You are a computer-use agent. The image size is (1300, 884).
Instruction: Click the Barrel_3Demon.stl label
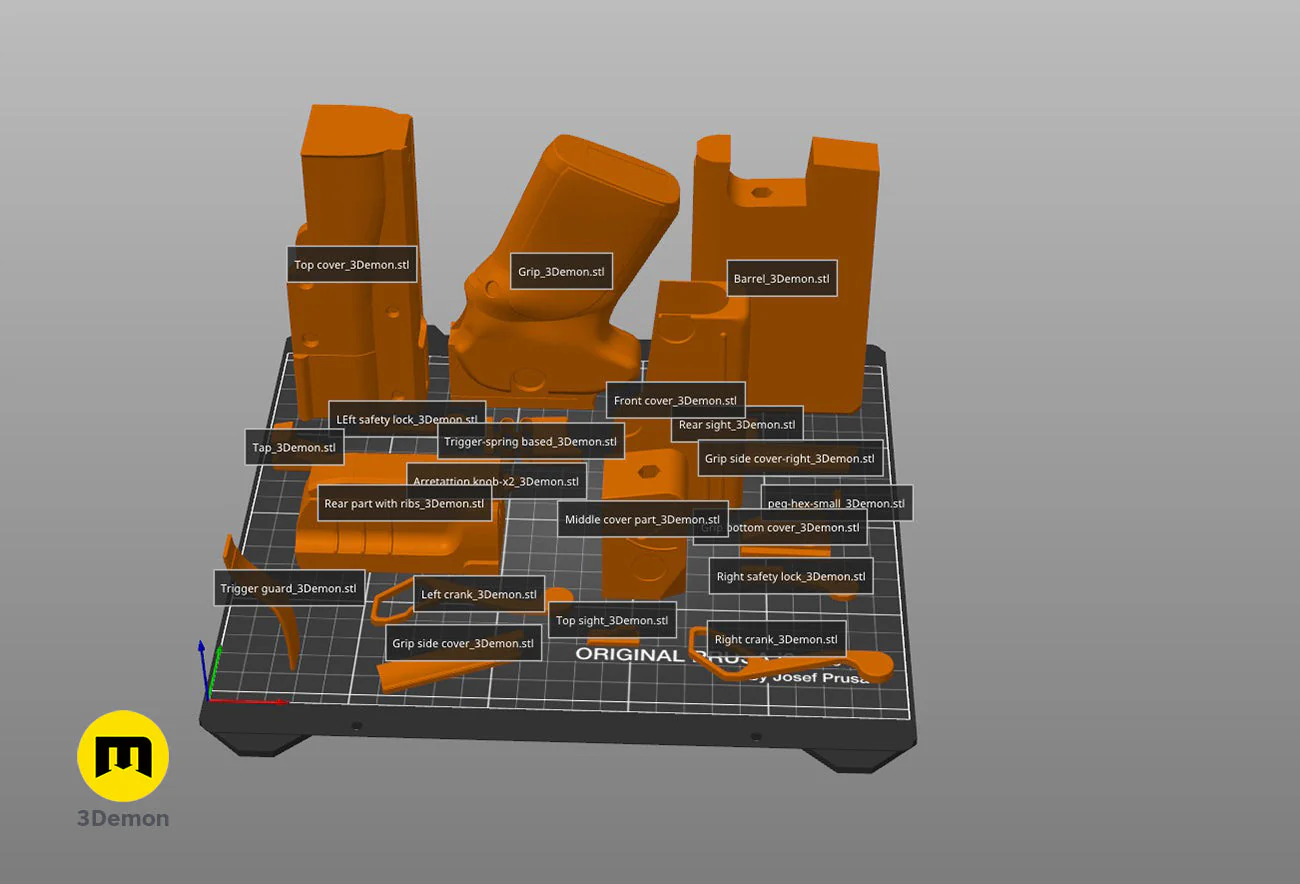pos(781,278)
